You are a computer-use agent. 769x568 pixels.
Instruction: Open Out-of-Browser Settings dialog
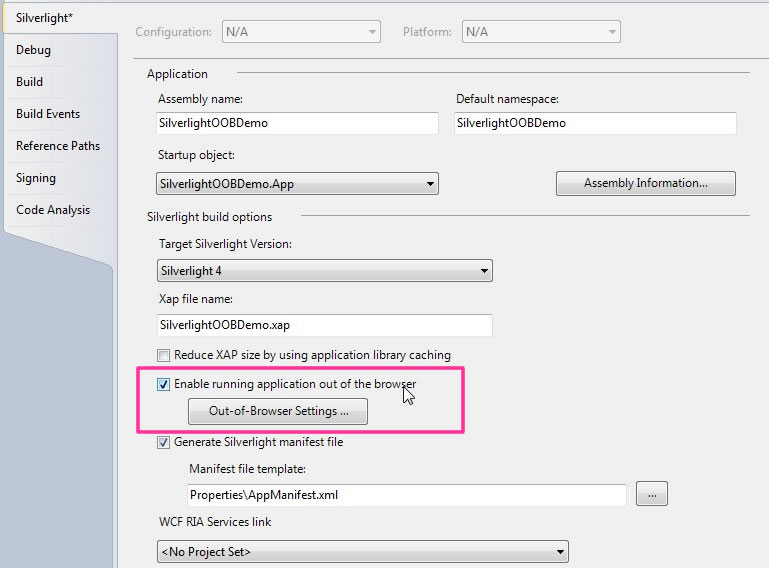pos(278,411)
